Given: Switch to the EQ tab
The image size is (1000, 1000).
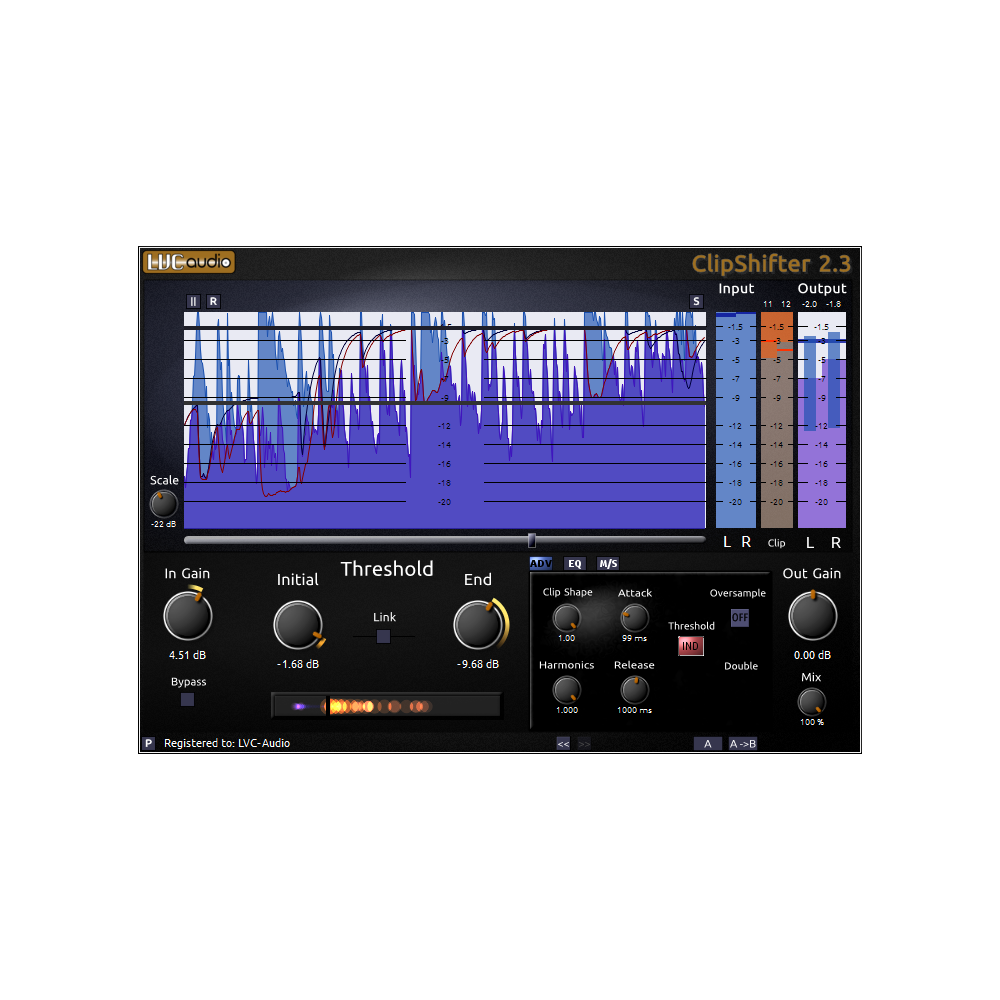Looking at the screenshot, I should 575,563.
